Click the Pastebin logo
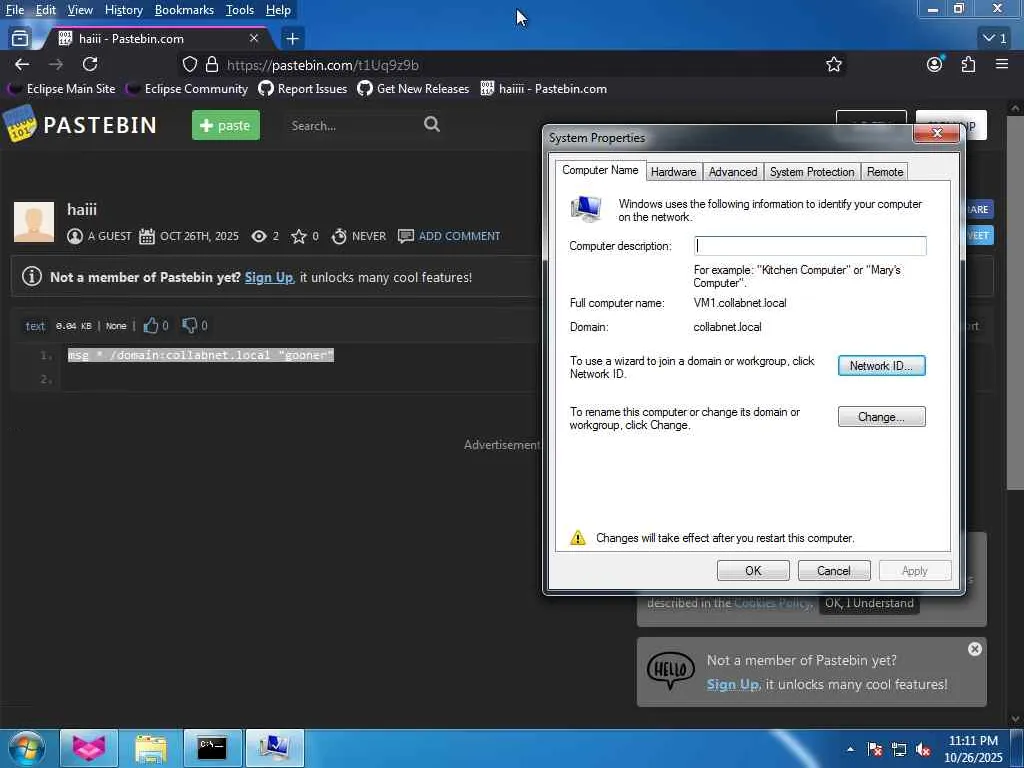This screenshot has width=1024, height=768. (80, 124)
